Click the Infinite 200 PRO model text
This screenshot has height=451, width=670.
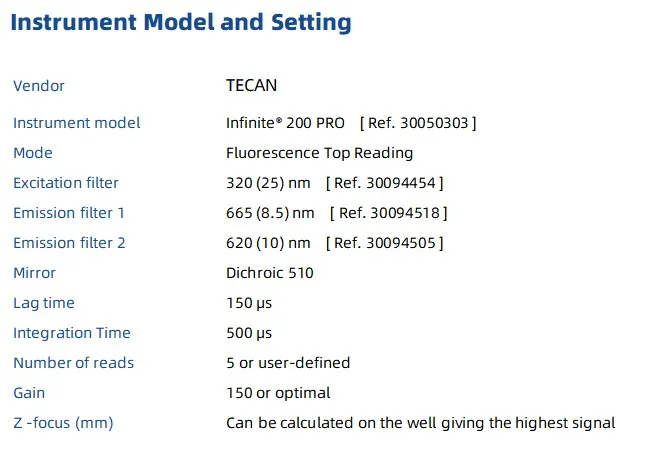(x=286, y=123)
